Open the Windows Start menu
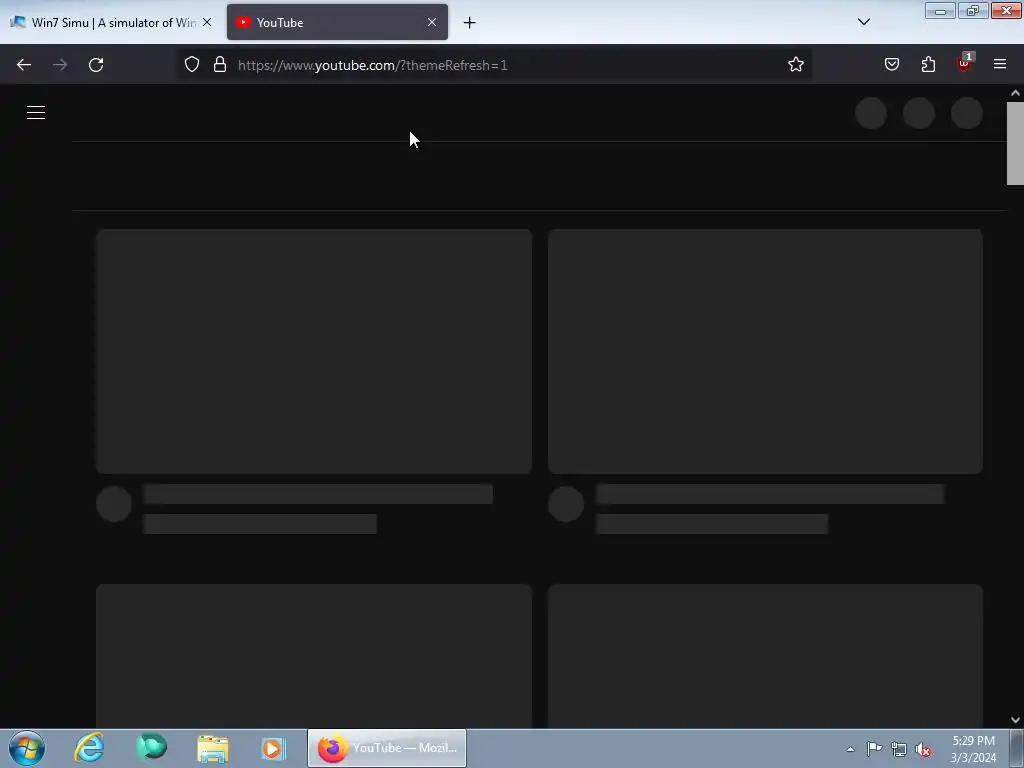1024x768 pixels. click(x=27, y=748)
